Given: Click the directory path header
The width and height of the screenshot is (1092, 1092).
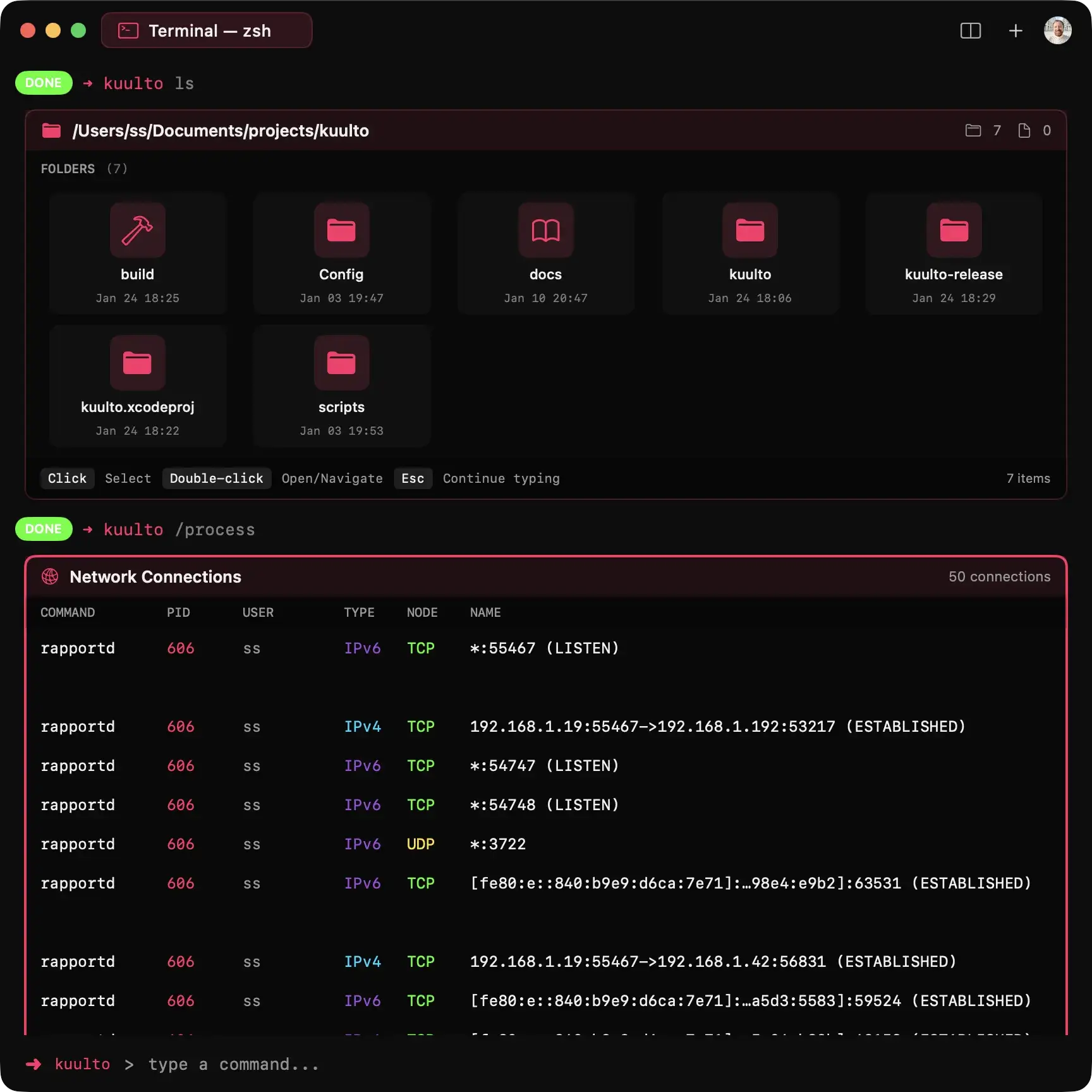Looking at the screenshot, I should pyautogui.click(x=221, y=131).
